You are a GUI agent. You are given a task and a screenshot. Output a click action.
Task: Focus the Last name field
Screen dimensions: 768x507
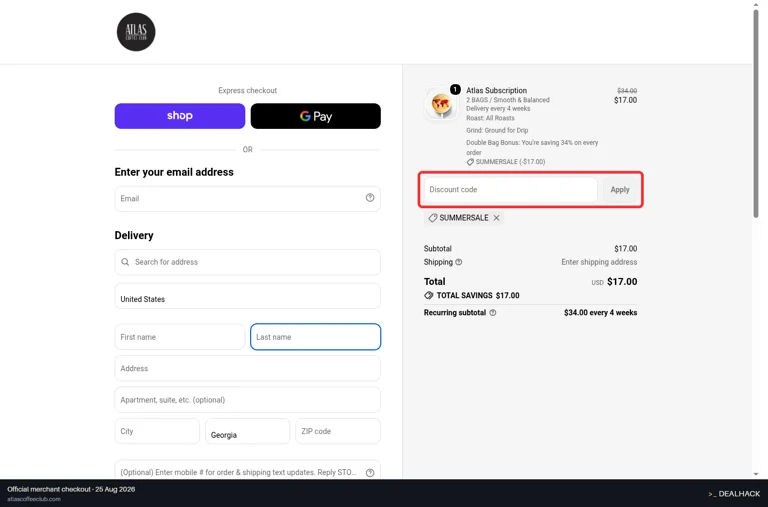click(315, 337)
